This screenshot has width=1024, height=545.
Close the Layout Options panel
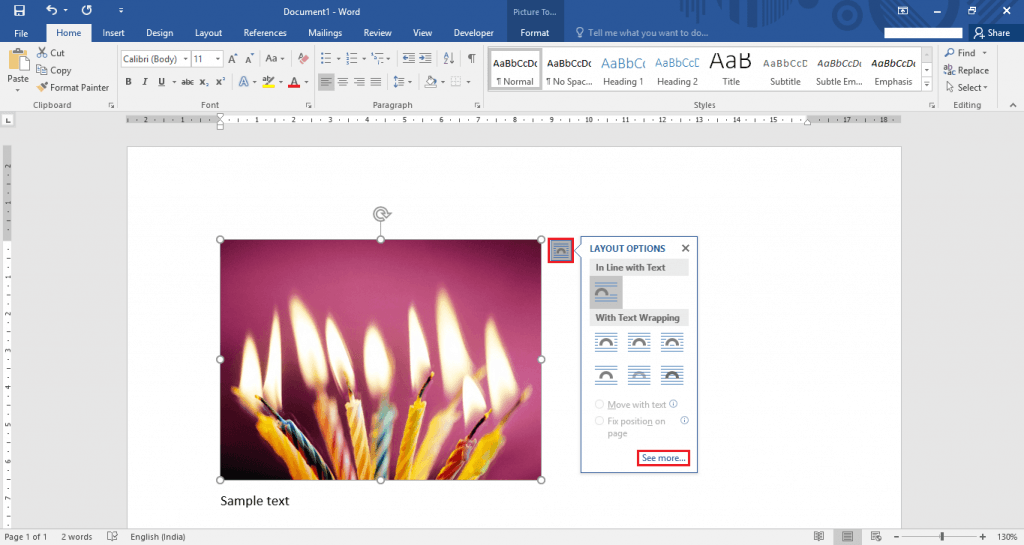[685, 248]
